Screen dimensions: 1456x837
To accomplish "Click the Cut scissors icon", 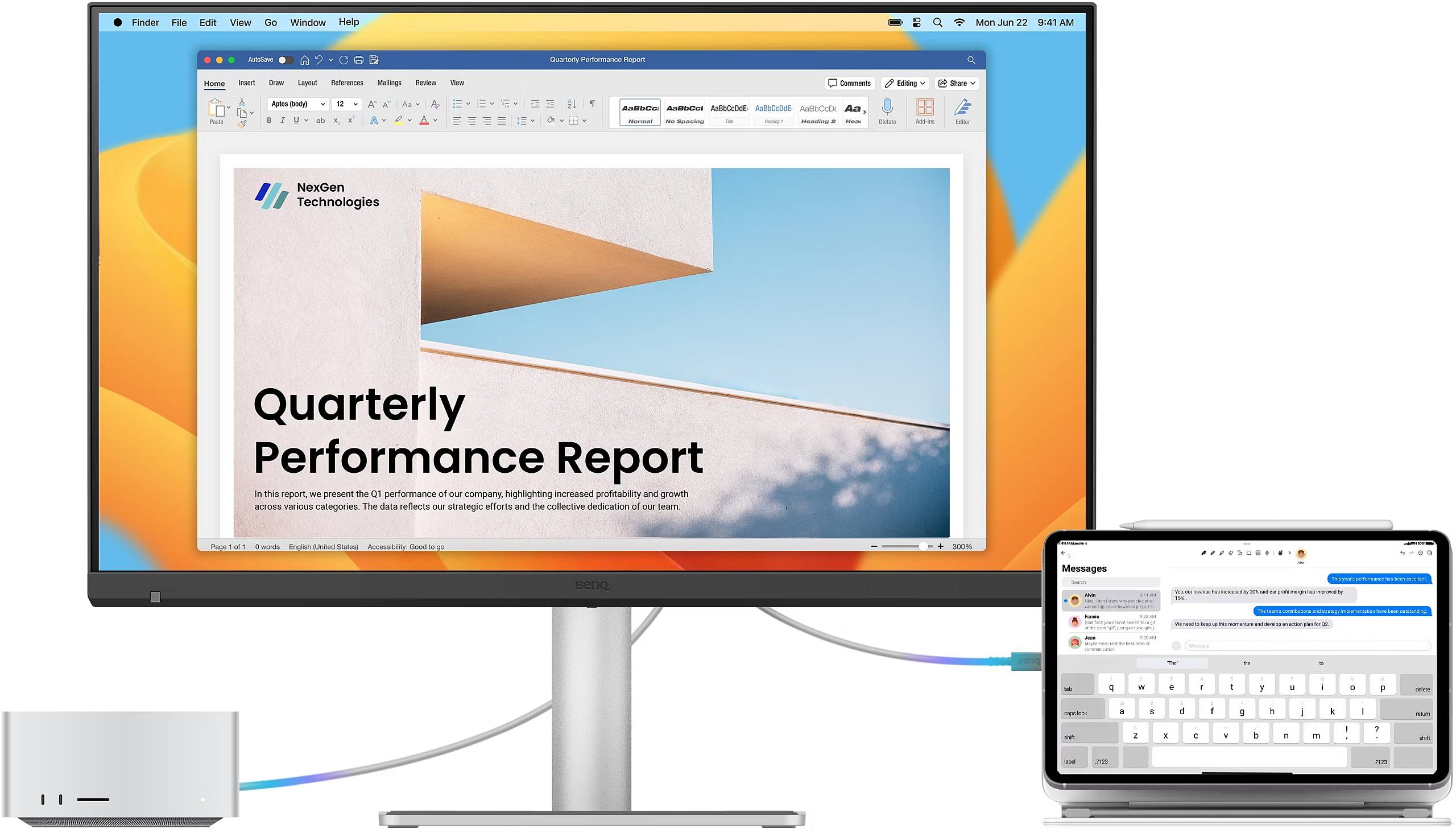I will click(242, 102).
